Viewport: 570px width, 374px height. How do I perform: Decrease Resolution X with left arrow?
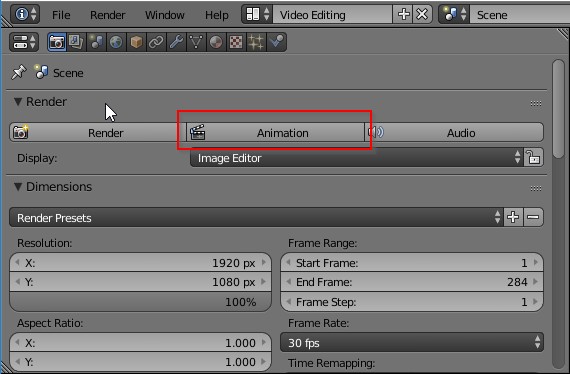[x=17, y=262]
